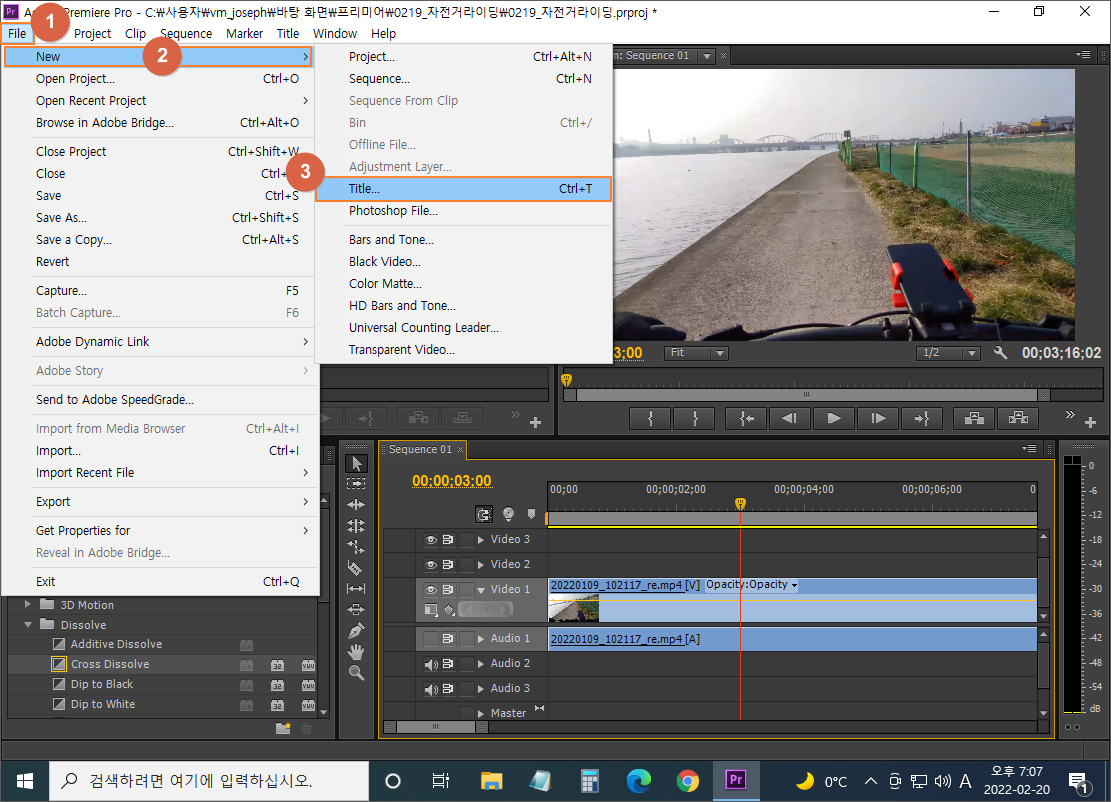The image size is (1111, 802).
Task: Expand the Master track
Action: point(481,713)
